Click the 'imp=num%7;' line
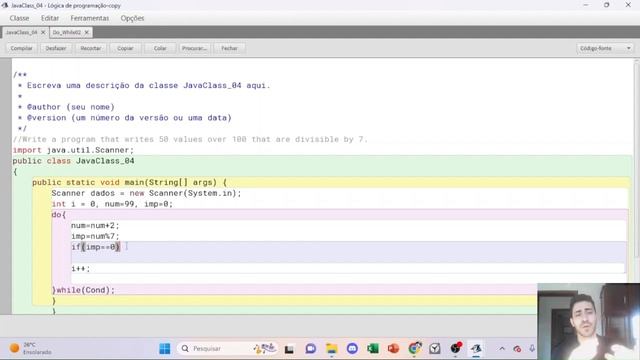This screenshot has height=360, width=640. (95, 236)
